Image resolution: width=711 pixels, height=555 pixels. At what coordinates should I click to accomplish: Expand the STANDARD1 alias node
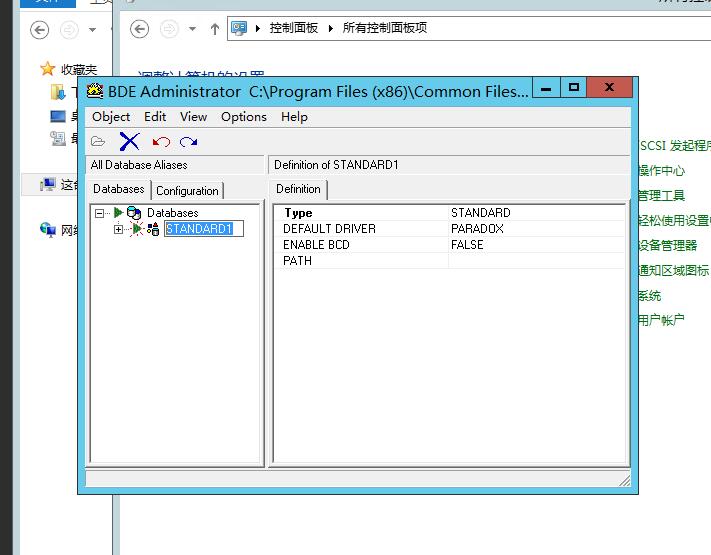pos(118,229)
